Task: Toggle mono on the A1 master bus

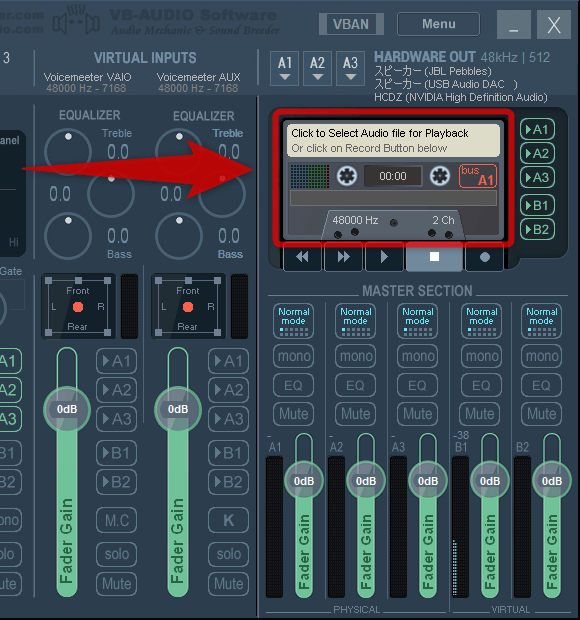Action: tap(293, 356)
